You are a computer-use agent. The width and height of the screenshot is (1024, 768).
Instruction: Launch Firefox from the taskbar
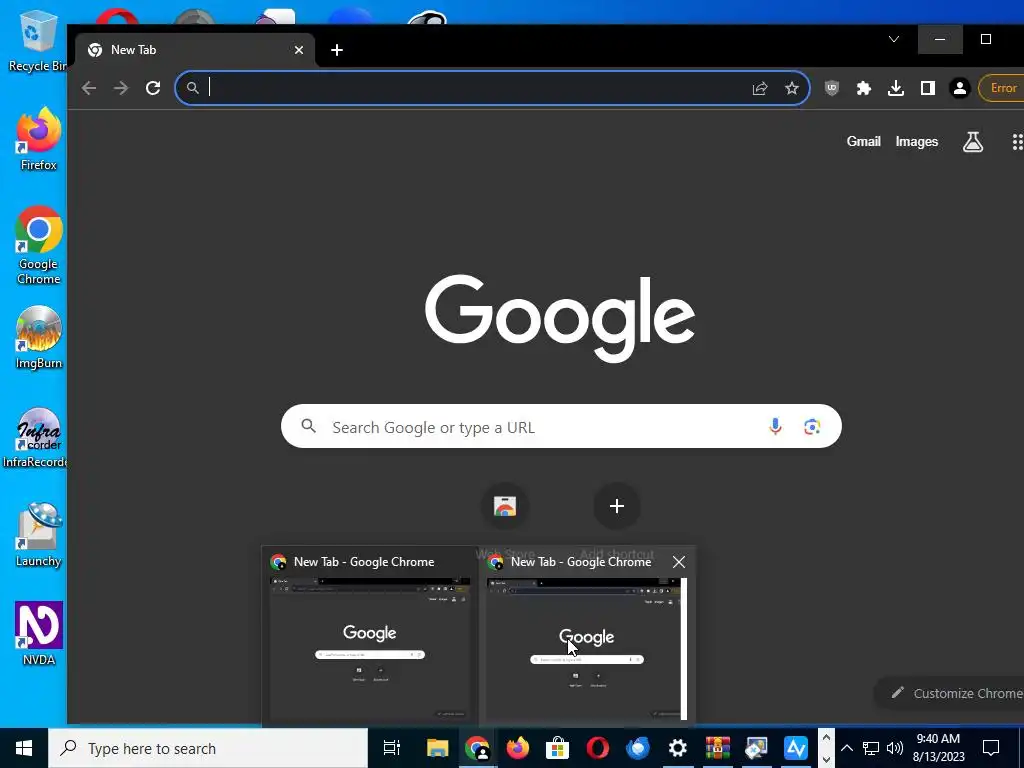point(518,748)
